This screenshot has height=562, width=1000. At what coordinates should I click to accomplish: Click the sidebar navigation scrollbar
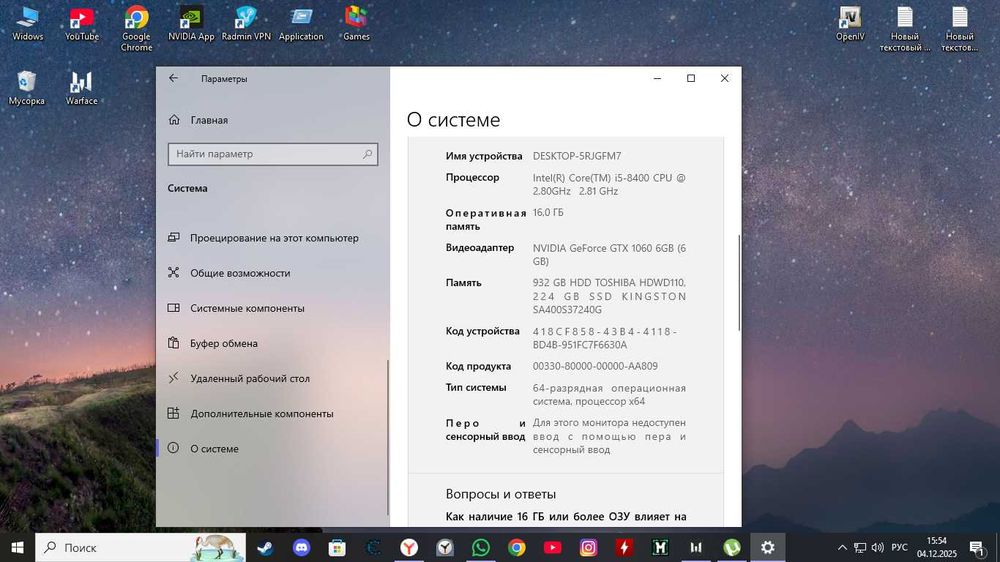point(388,438)
